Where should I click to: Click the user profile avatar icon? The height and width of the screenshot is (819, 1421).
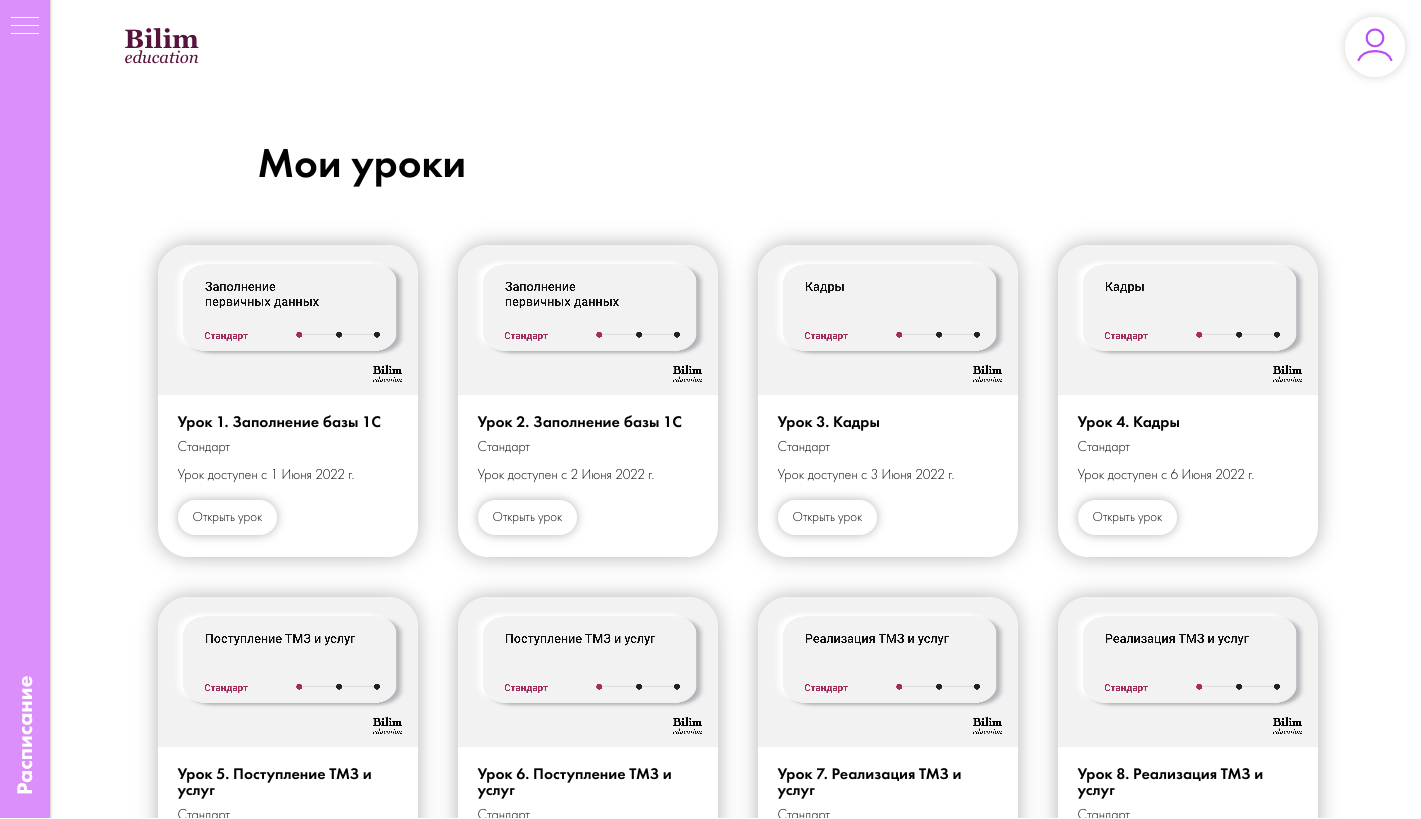tap(1374, 46)
